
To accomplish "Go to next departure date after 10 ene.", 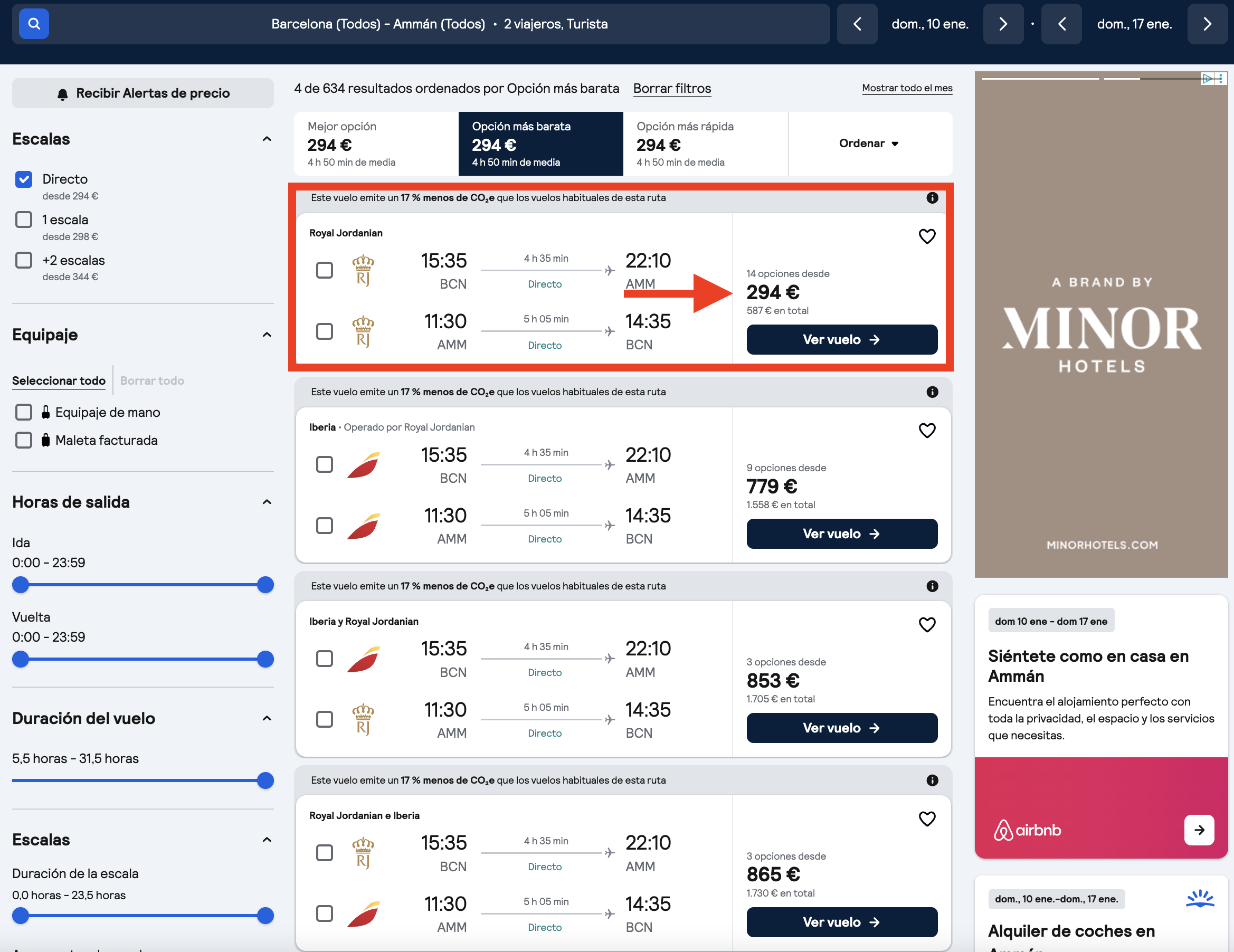I will (x=1003, y=24).
